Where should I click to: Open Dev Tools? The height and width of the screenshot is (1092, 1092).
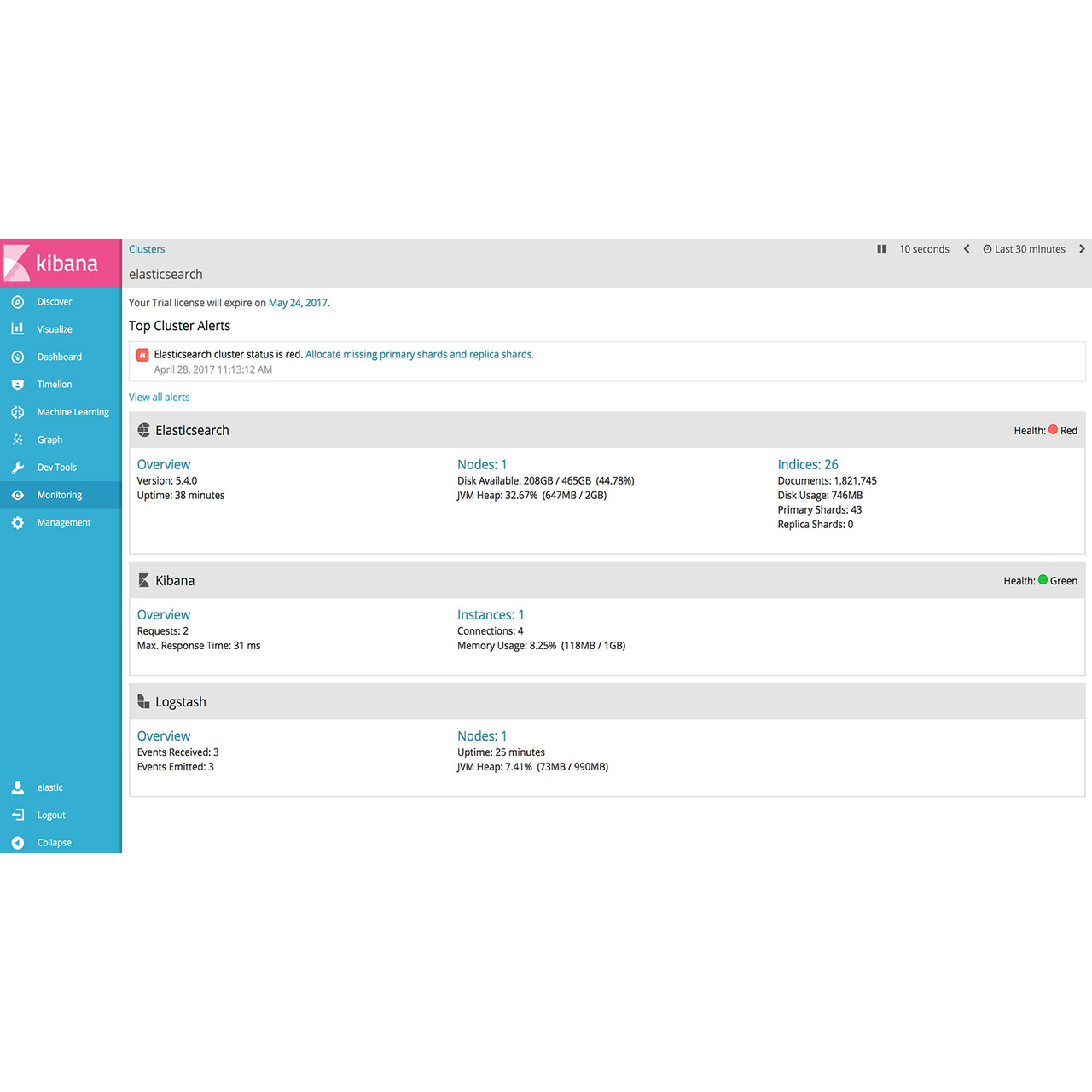point(56,467)
